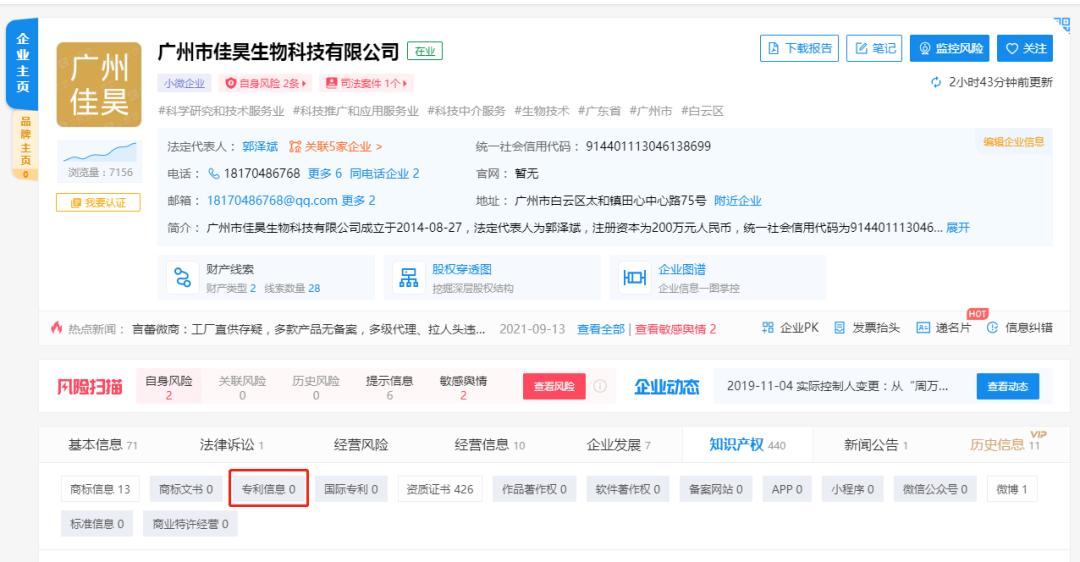Show 更多 2 email addresses
The width and height of the screenshot is (1080, 562).
point(358,200)
